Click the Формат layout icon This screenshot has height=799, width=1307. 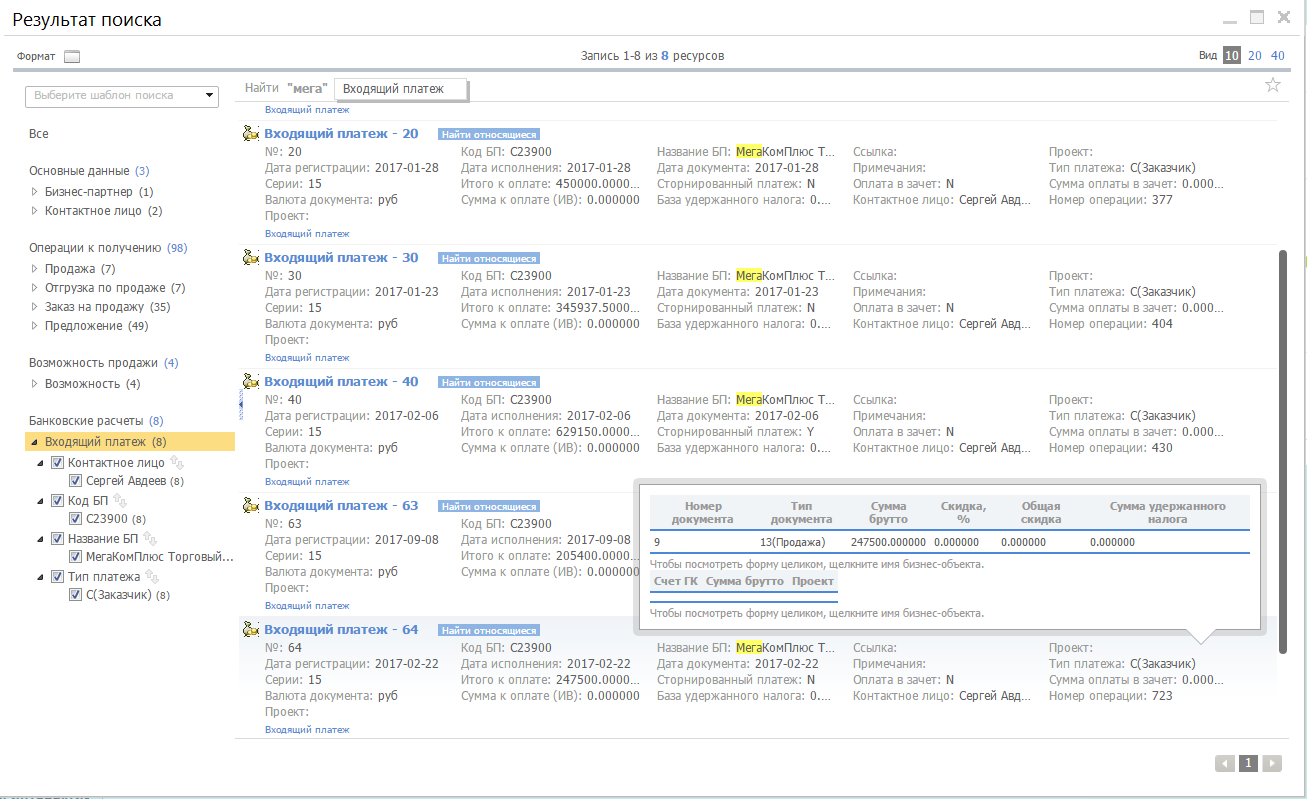coord(71,56)
